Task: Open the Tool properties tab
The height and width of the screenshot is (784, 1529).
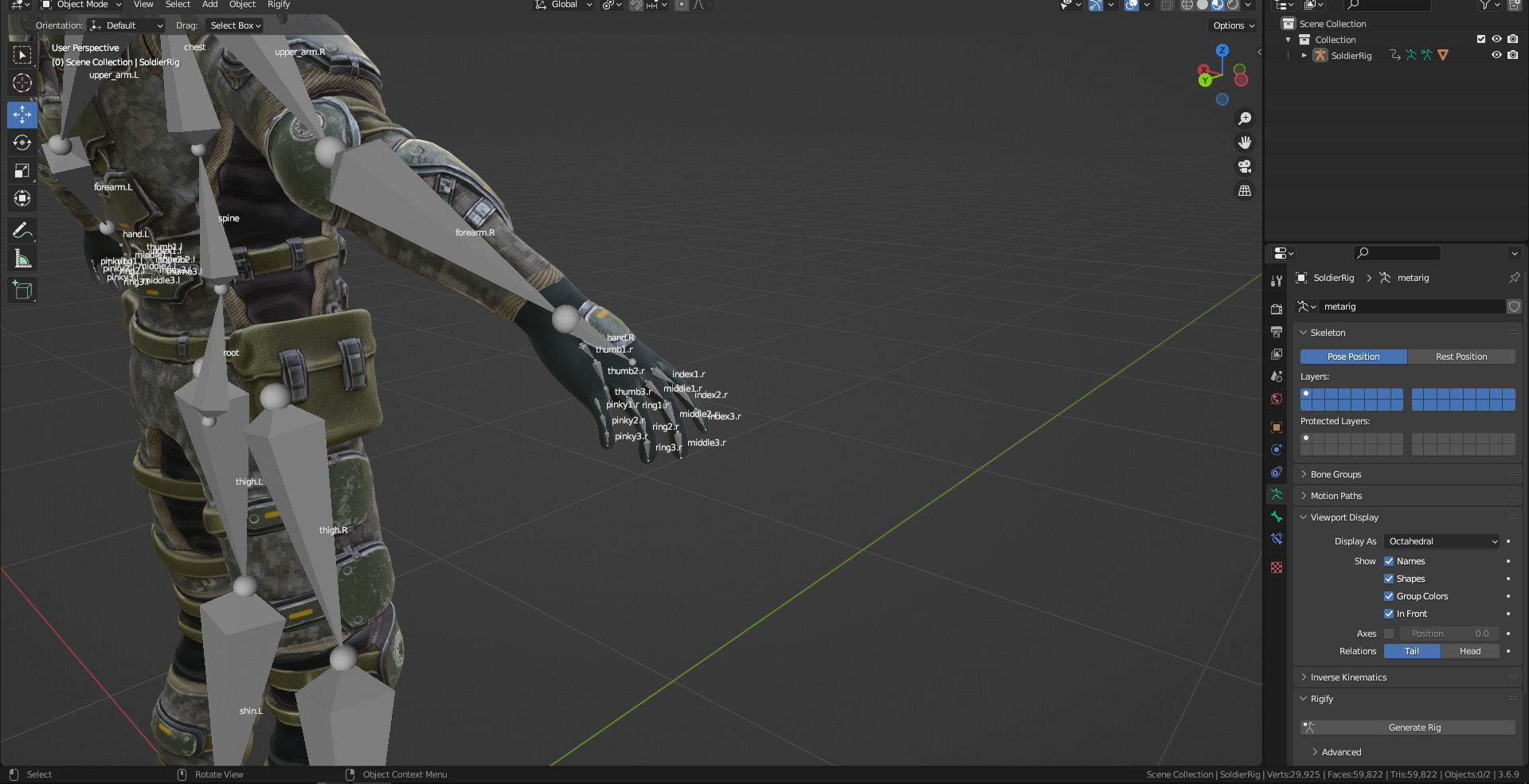Action: [x=1277, y=280]
